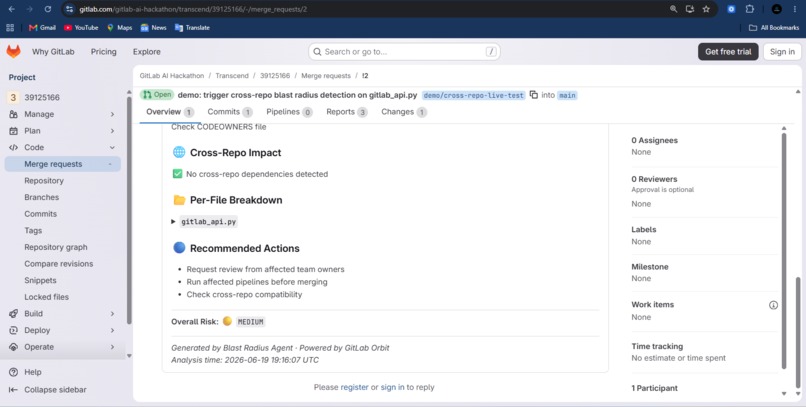Screen dimensions: 806x407
Task: Open Tags in sidebar
Action: (33, 231)
